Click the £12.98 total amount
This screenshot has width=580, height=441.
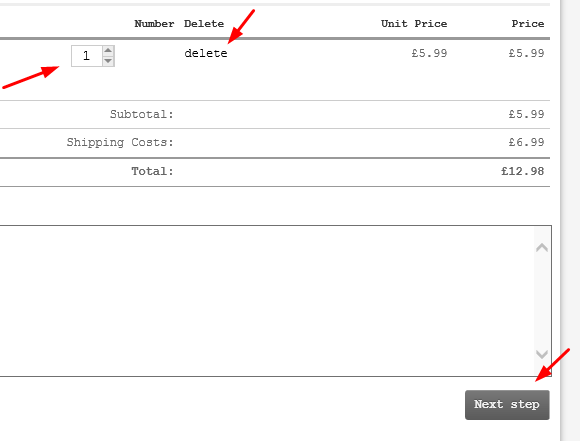[x=523, y=171]
